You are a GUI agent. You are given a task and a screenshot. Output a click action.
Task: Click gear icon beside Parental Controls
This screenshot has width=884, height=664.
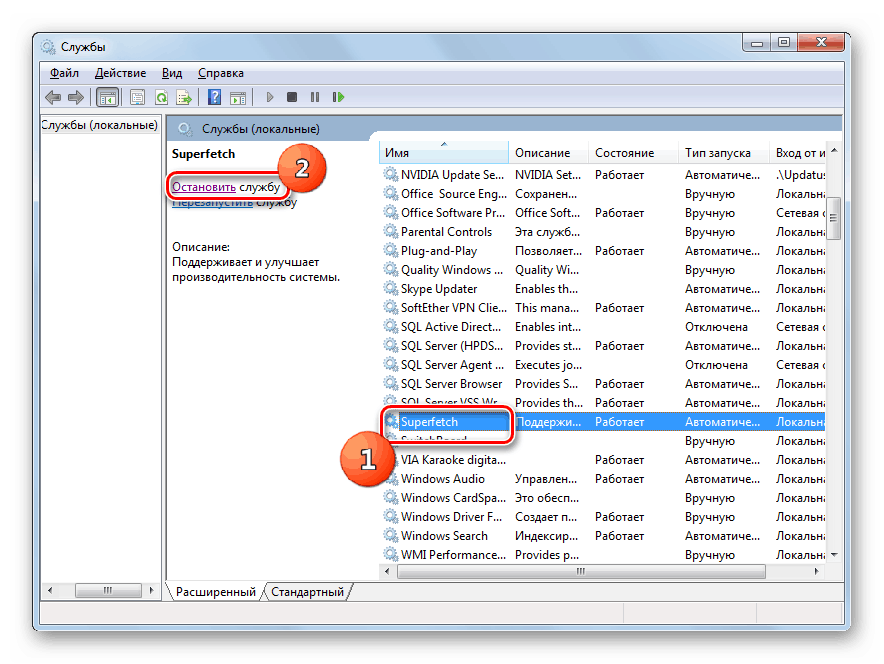point(391,231)
